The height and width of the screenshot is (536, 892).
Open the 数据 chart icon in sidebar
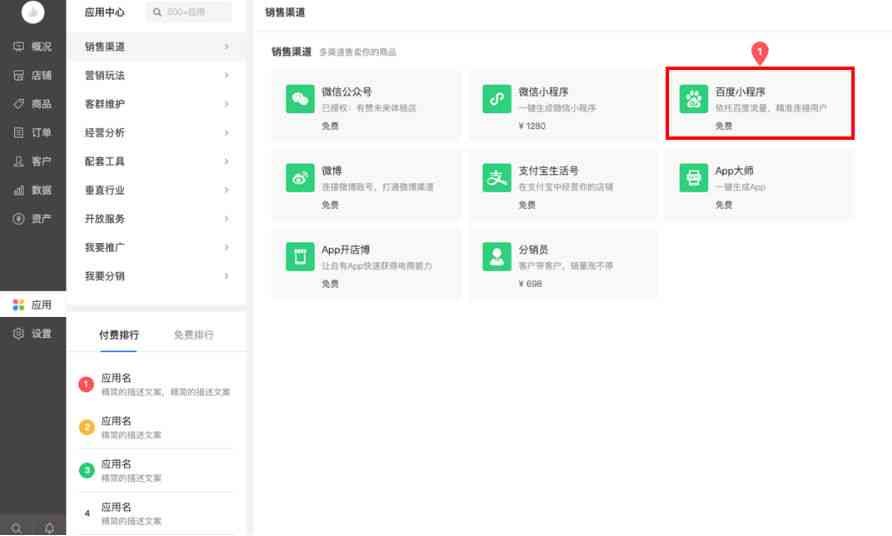(18, 190)
